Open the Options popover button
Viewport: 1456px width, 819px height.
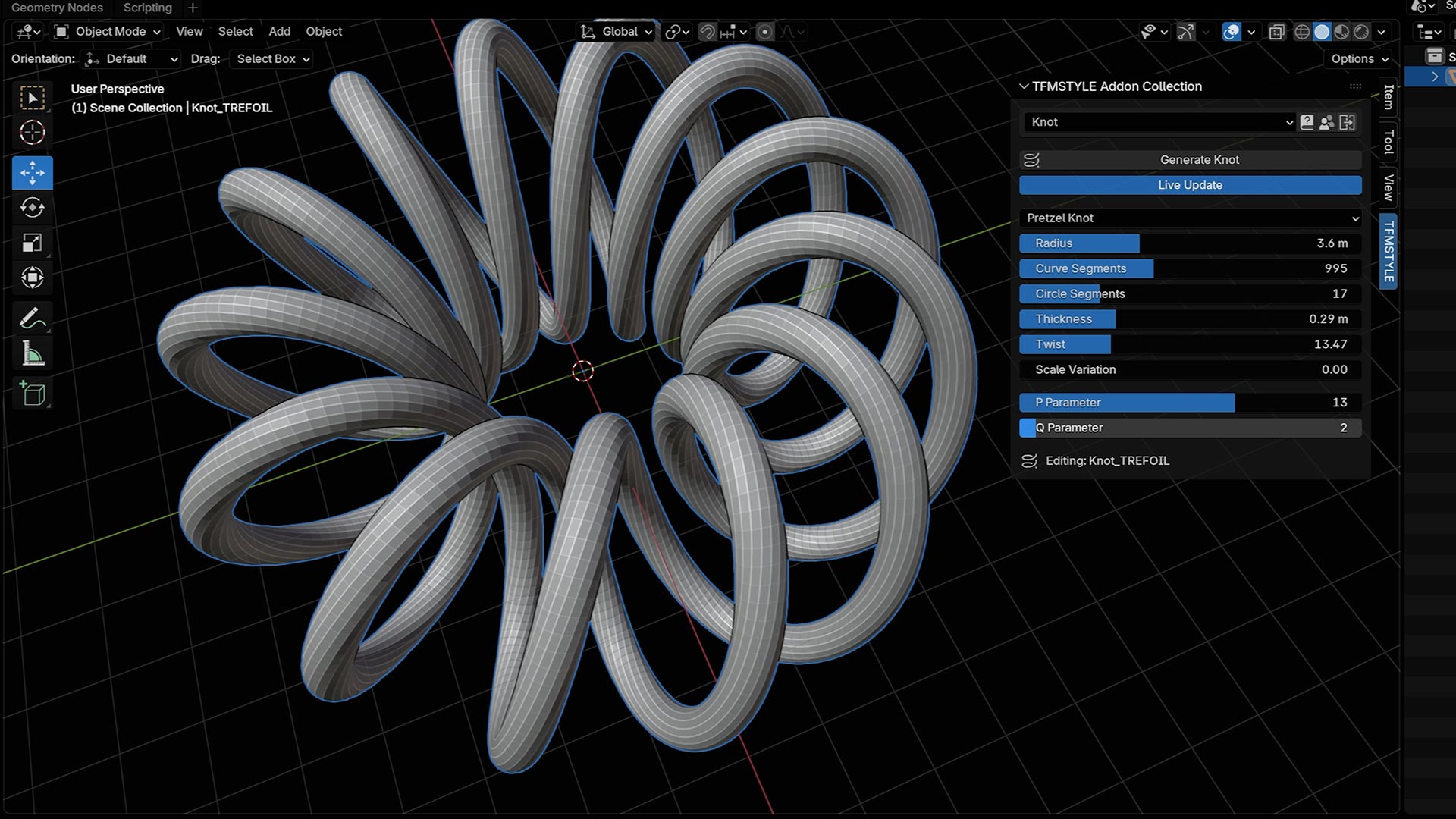1360,59
